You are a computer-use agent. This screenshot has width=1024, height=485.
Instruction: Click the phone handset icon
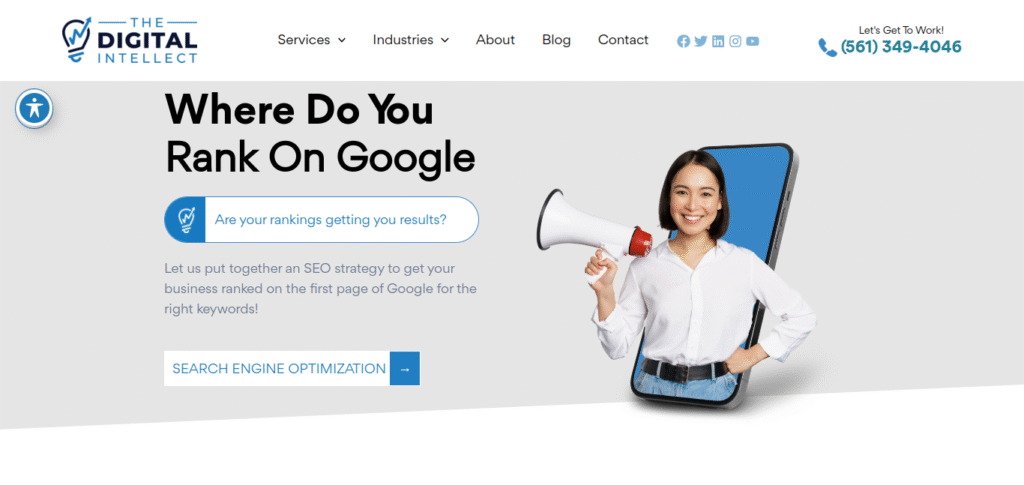click(827, 48)
